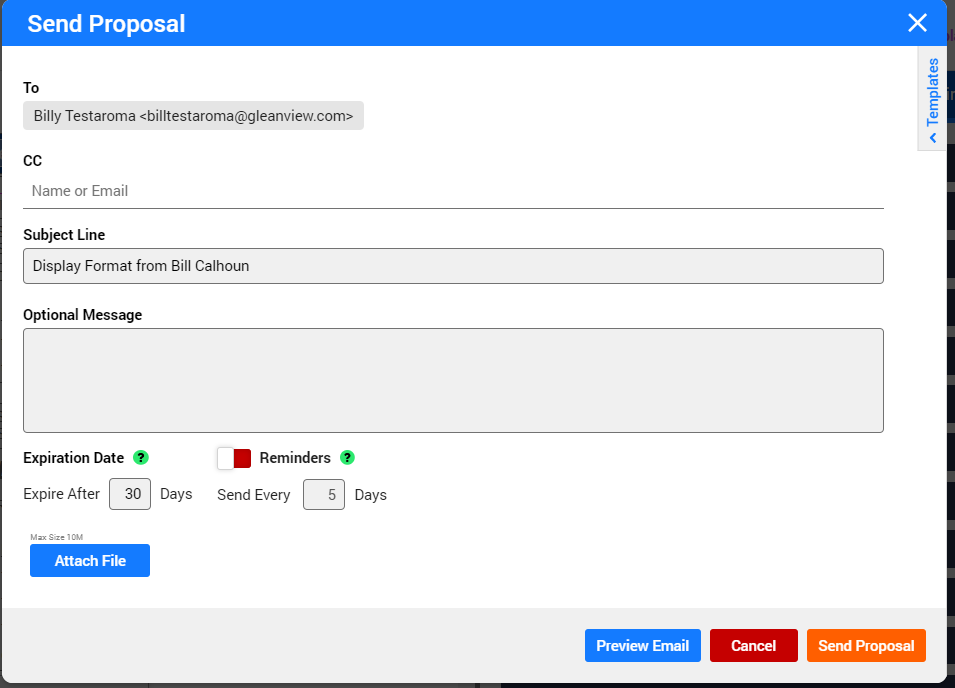Preview the proposal email
This screenshot has width=955, height=688.
tap(642, 645)
